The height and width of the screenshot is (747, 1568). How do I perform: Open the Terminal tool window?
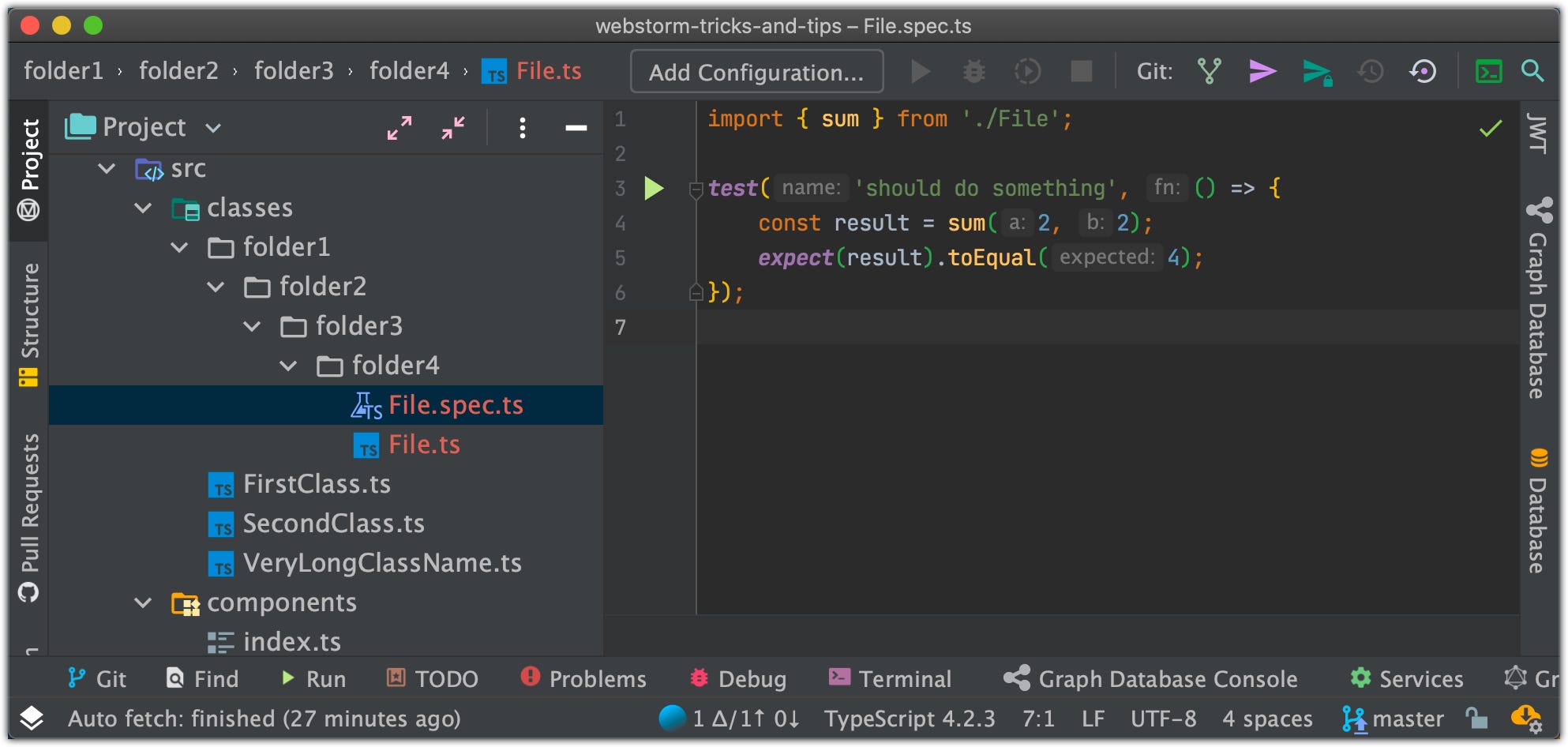(x=890, y=679)
